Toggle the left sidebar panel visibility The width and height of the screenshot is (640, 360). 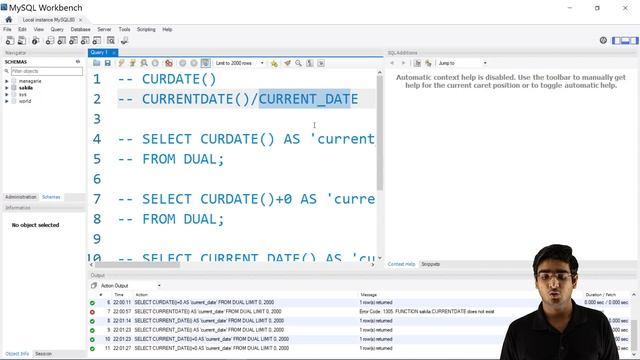[616, 40]
